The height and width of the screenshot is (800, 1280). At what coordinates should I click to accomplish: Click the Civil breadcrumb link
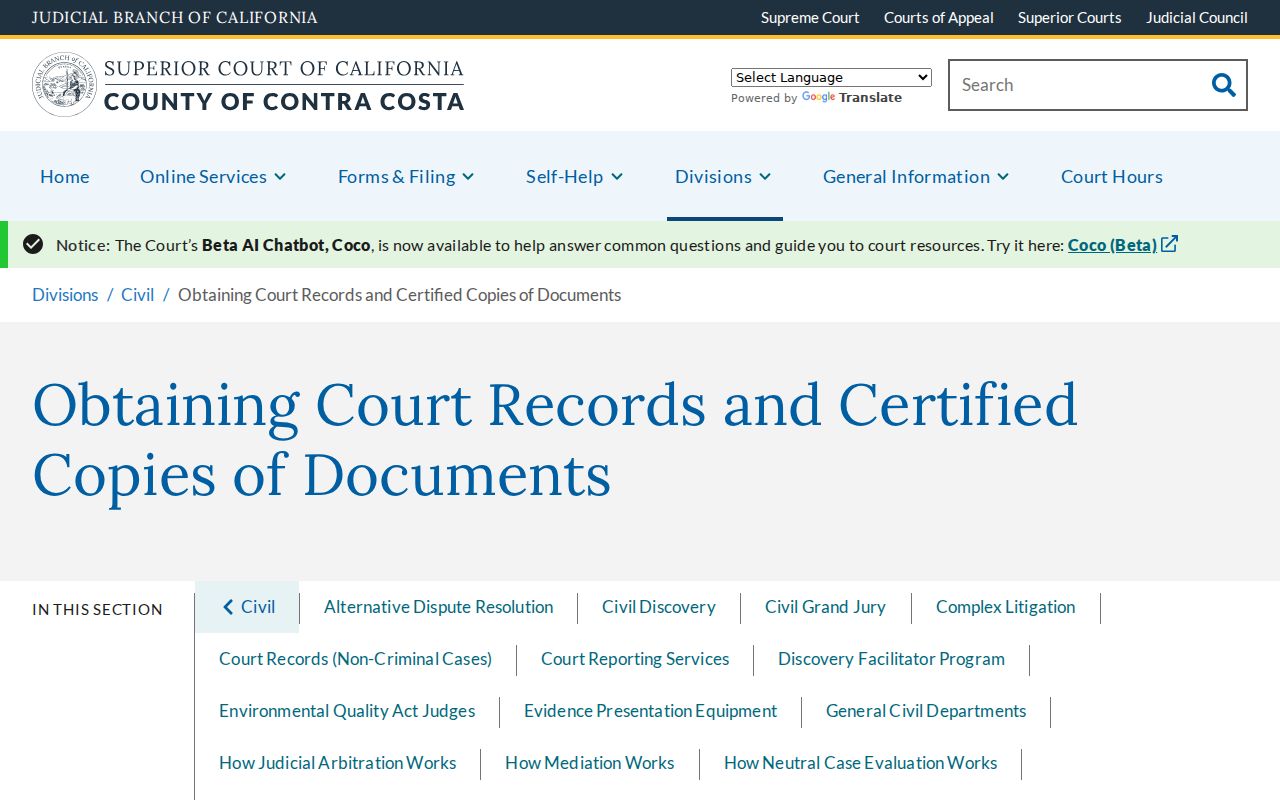(138, 295)
